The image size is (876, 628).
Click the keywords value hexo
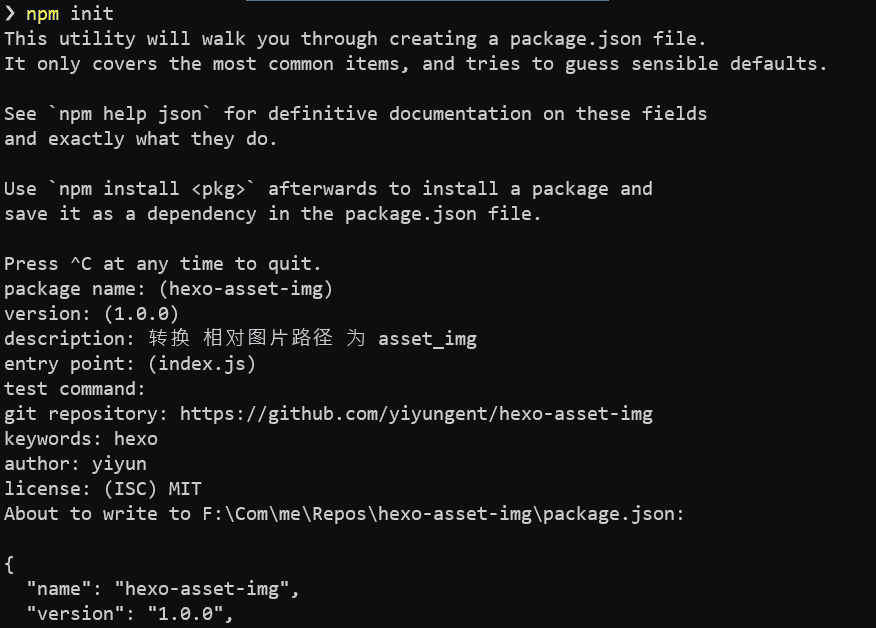pyautogui.click(x=136, y=439)
